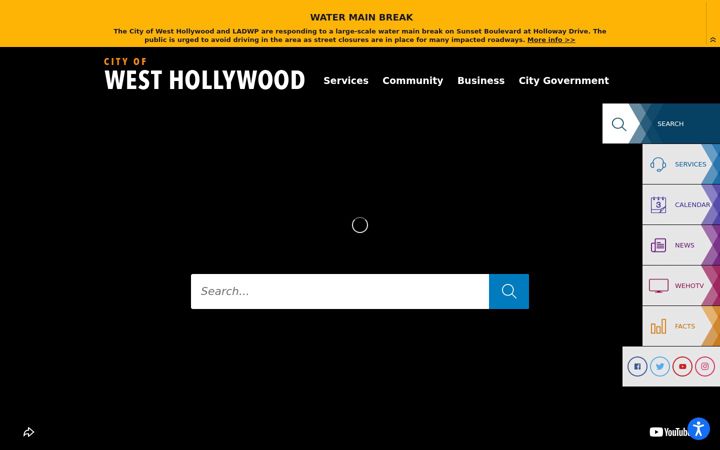Click the Facts bar chart icon
Screen dimensions: 720x450
(658, 326)
